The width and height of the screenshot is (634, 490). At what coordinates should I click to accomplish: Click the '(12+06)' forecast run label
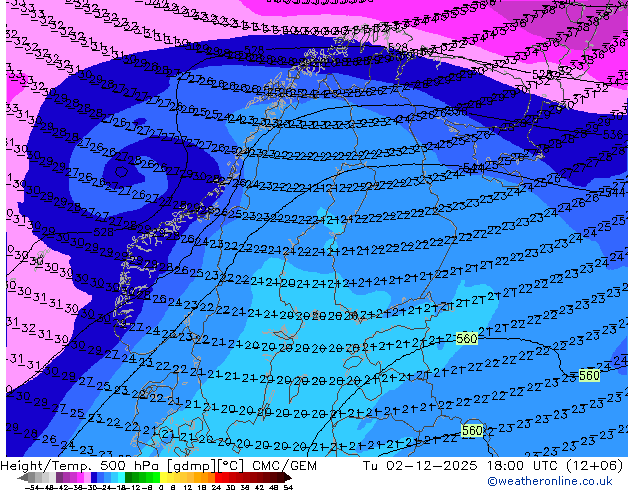point(597,466)
